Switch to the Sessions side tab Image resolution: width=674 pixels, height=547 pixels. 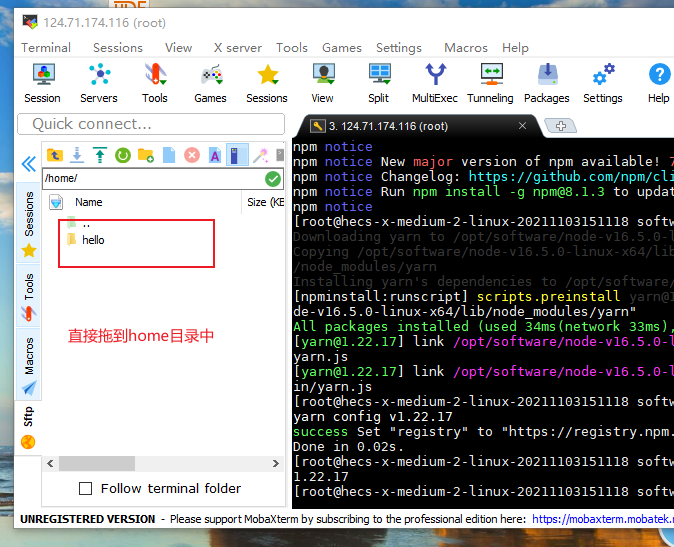[28, 223]
